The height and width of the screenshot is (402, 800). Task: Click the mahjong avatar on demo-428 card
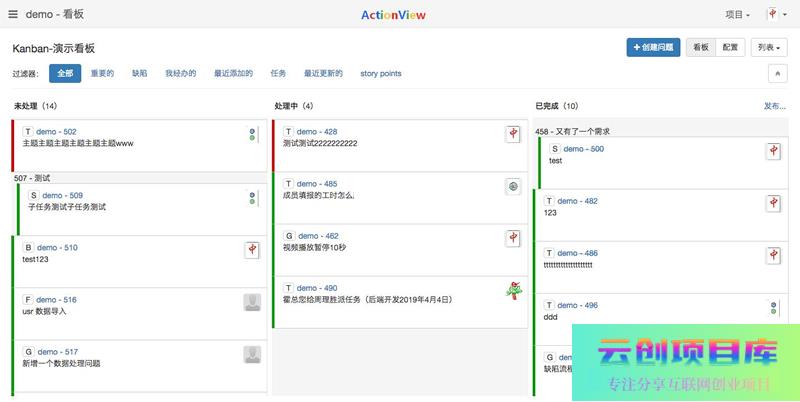pos(512,134)
